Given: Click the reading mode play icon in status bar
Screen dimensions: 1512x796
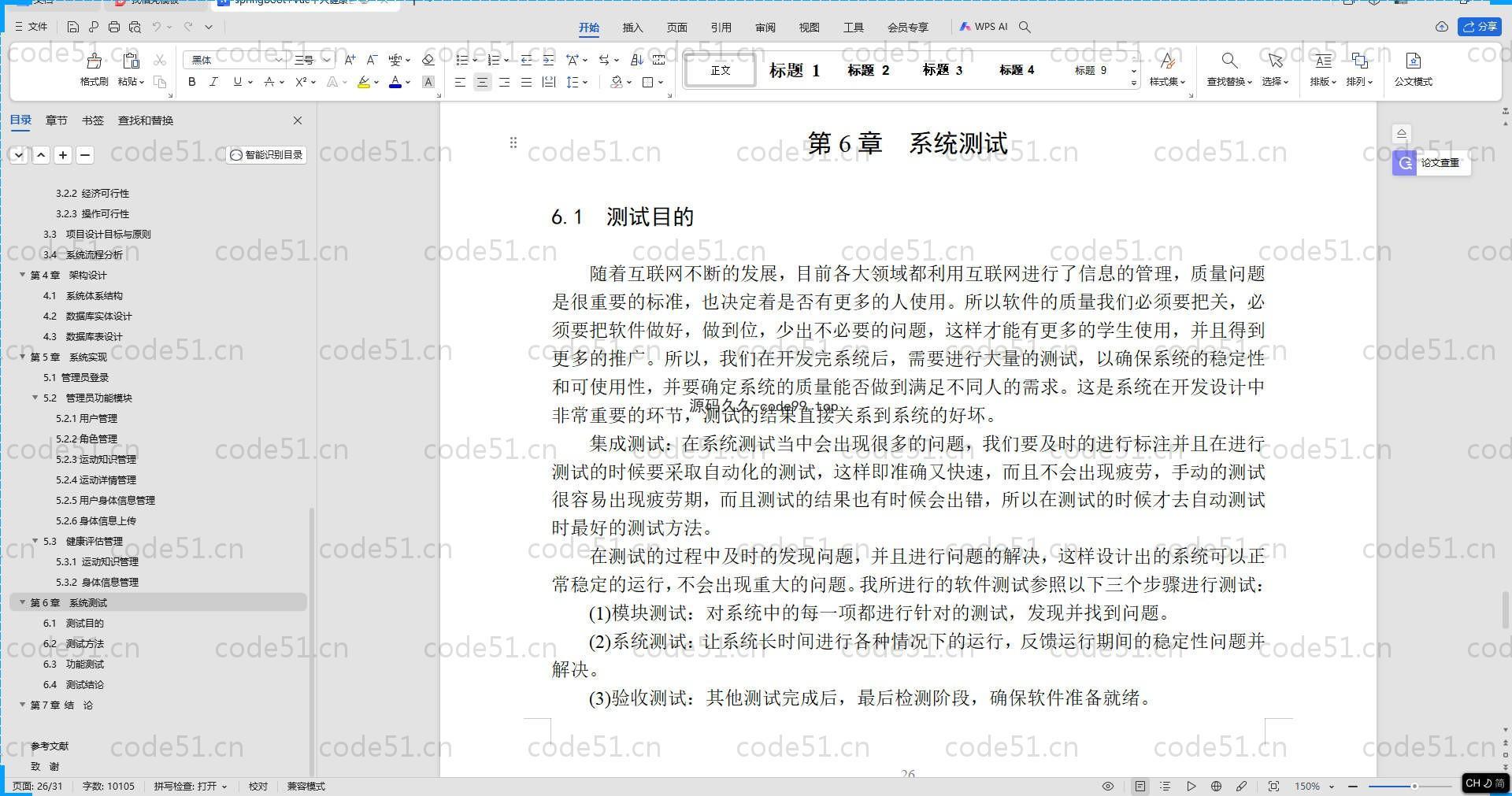Looking at the screenshot, I should (x=1191, y=786).
